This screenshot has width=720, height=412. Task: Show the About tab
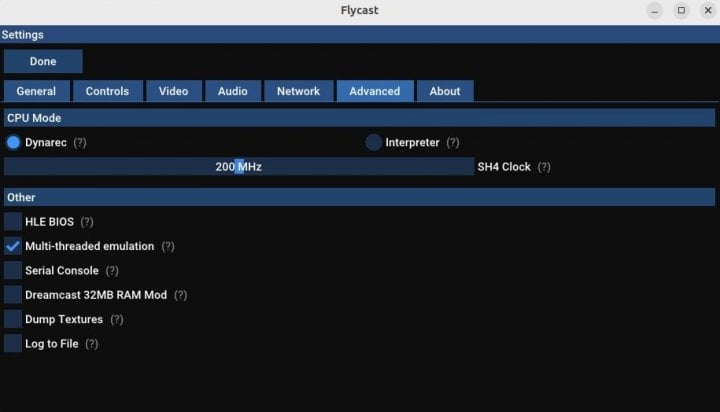pos(445,91)
